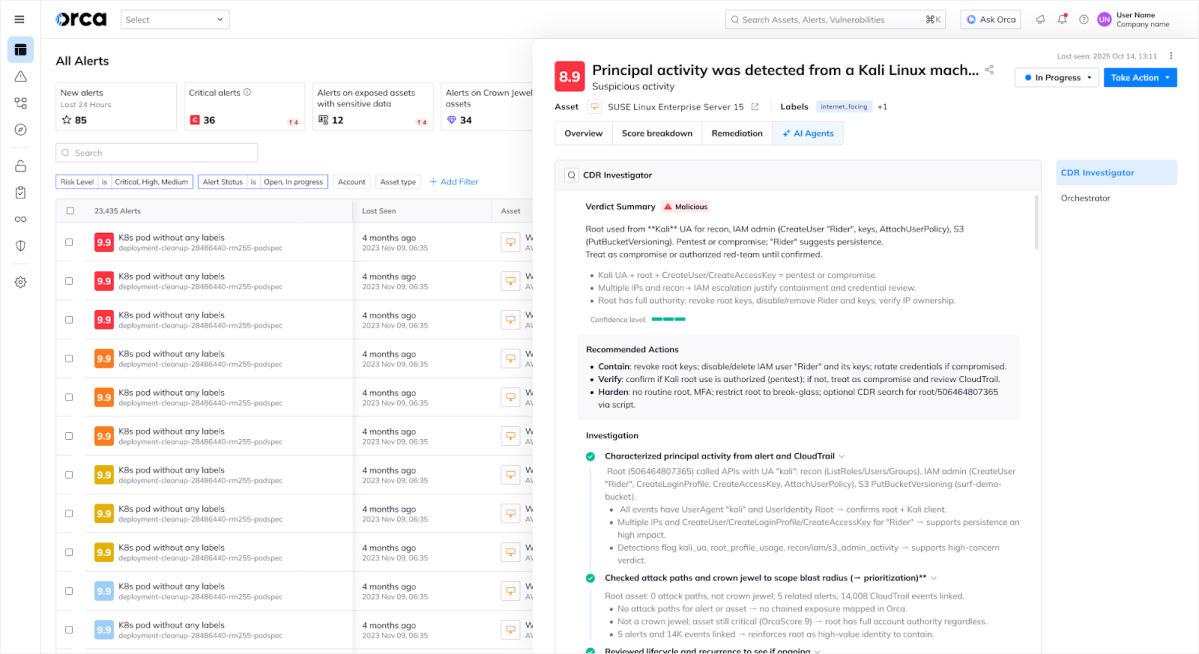
Task: Open the Remediation tab
Action: point(737,132)
